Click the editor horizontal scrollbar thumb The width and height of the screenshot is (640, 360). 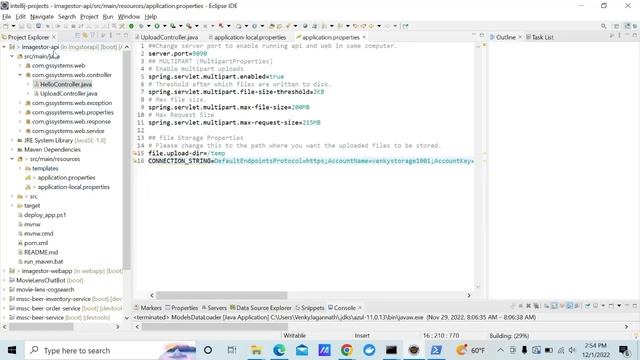222,295
